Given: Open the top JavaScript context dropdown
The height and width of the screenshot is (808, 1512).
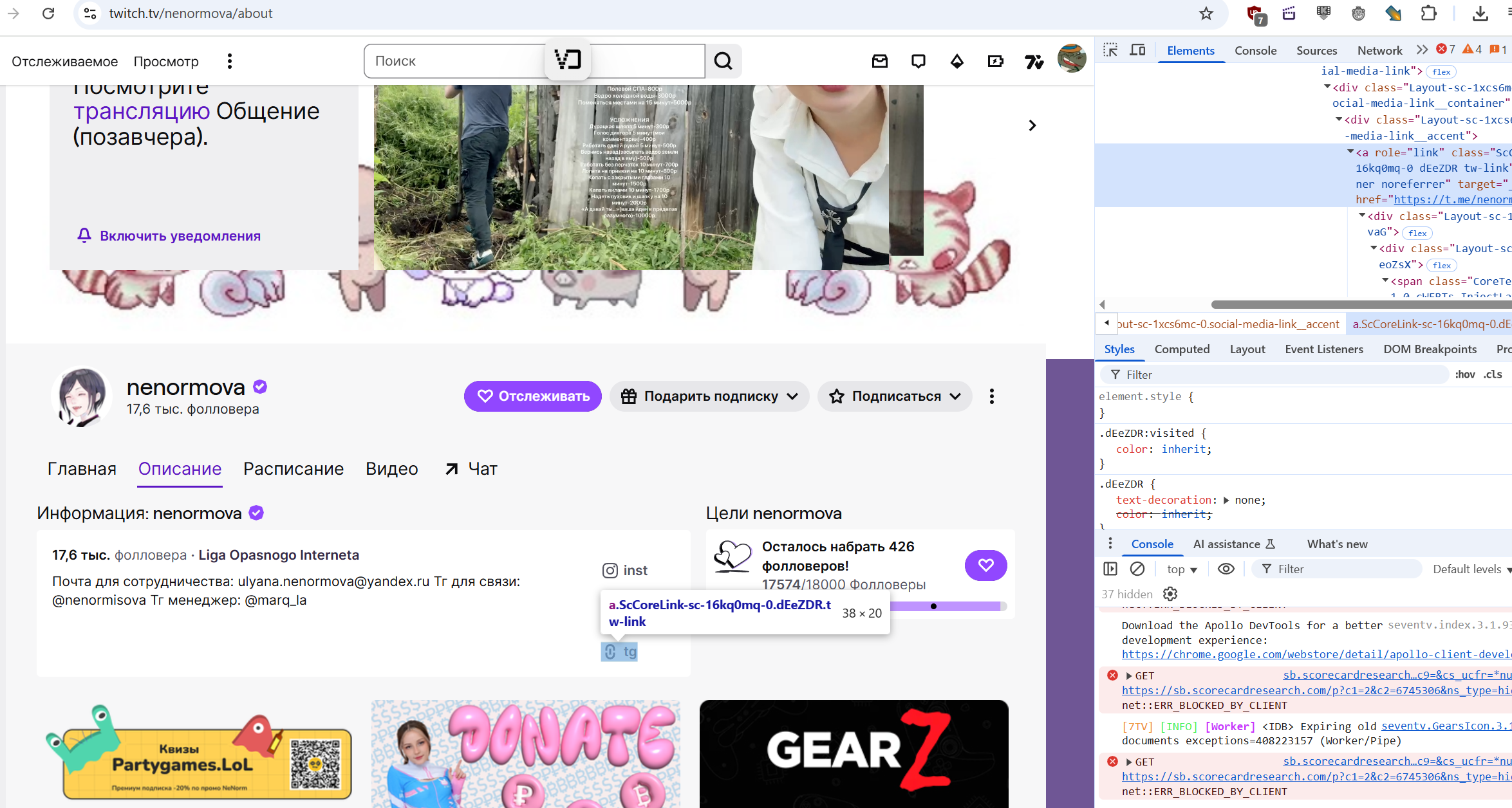Looking at the screenshot, I should click(1182, 569).
